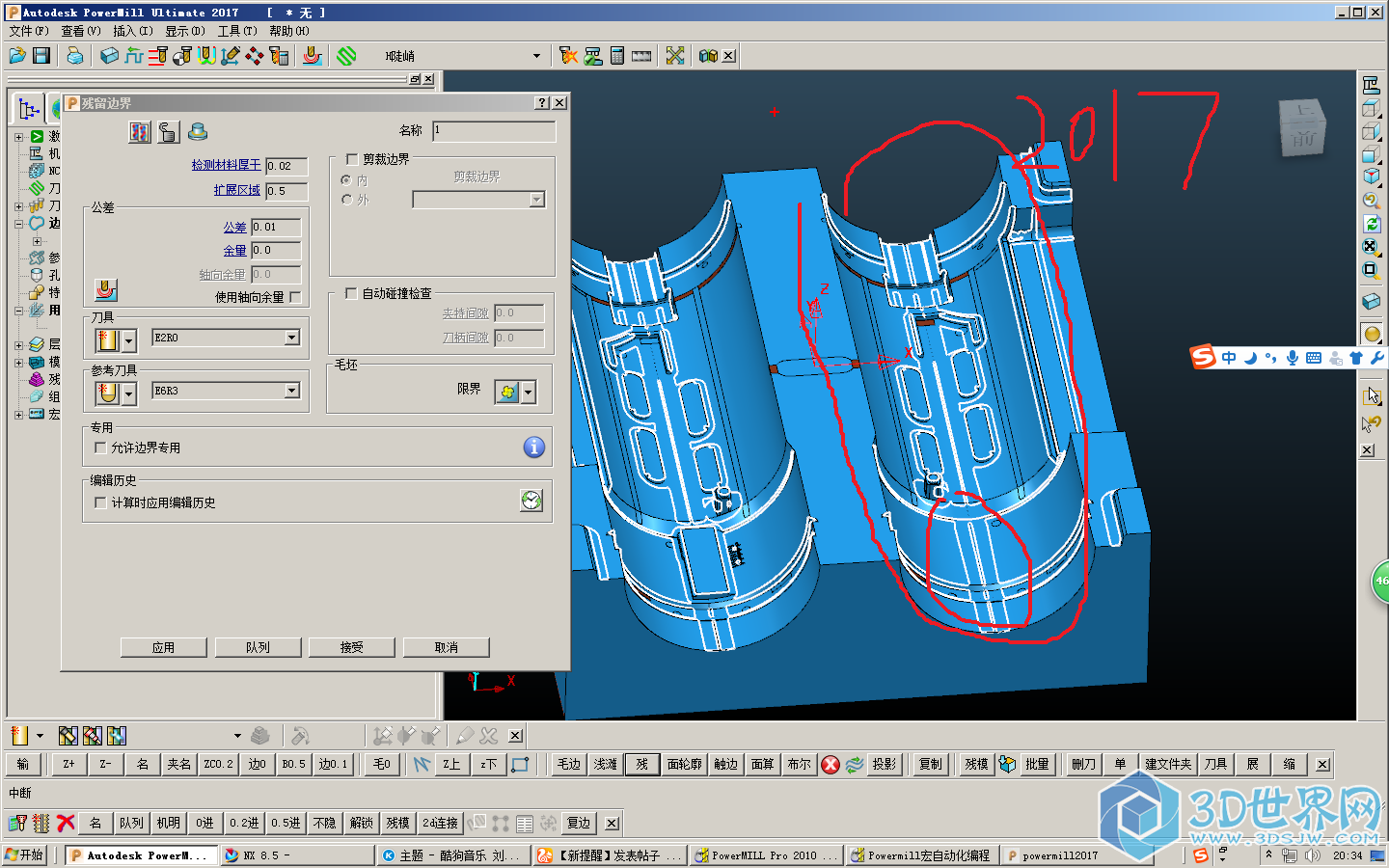Open the rapid move heights icon
The width and height of the screenshot is (1389, 868).
157,56
